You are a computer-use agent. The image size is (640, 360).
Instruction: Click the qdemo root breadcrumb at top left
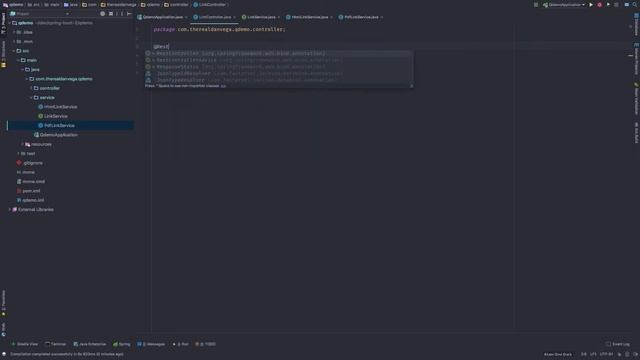click(x=13, y=5)
